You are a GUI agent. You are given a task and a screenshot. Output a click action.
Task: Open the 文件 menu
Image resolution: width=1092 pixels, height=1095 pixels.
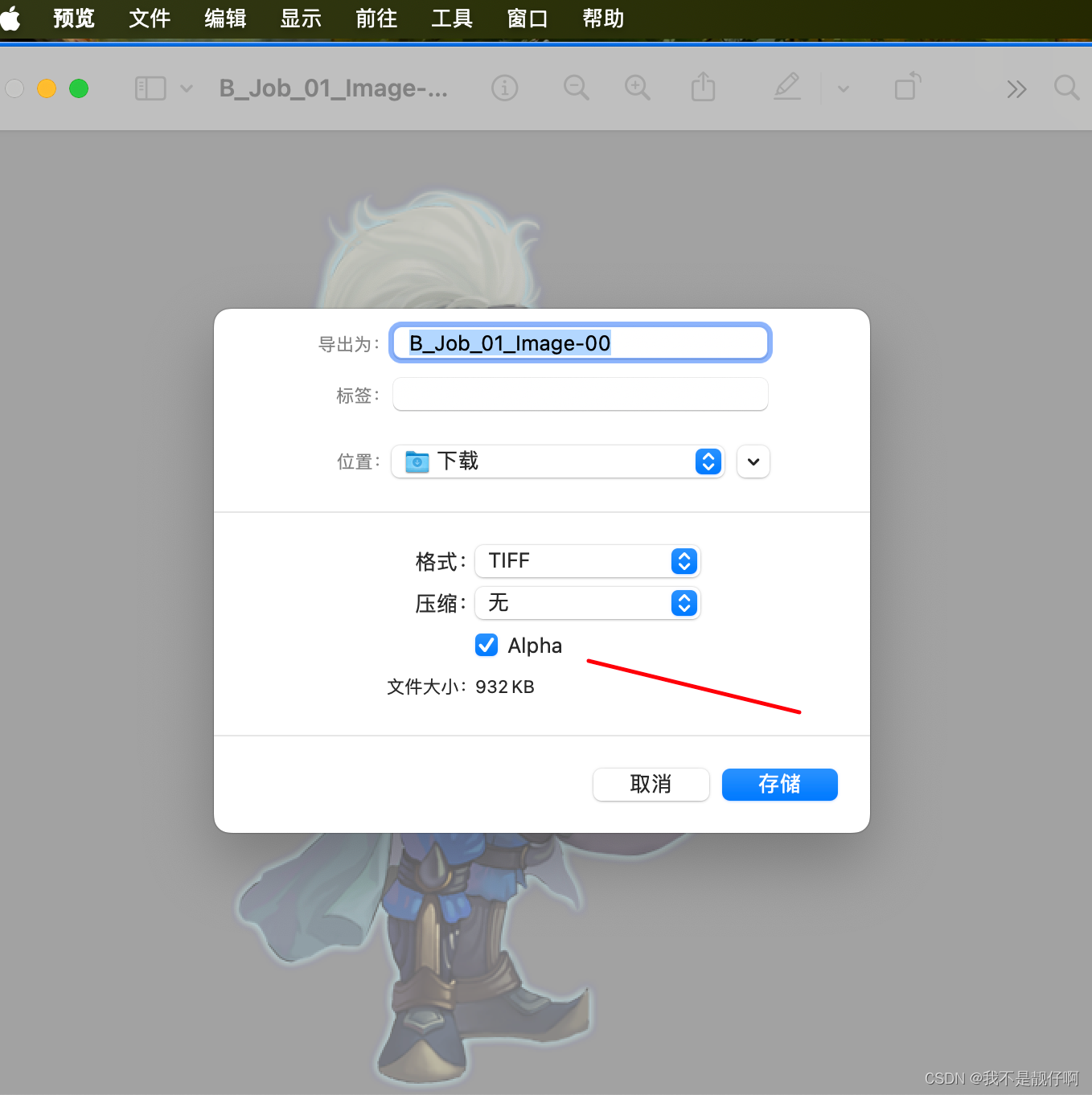point(150,18)
